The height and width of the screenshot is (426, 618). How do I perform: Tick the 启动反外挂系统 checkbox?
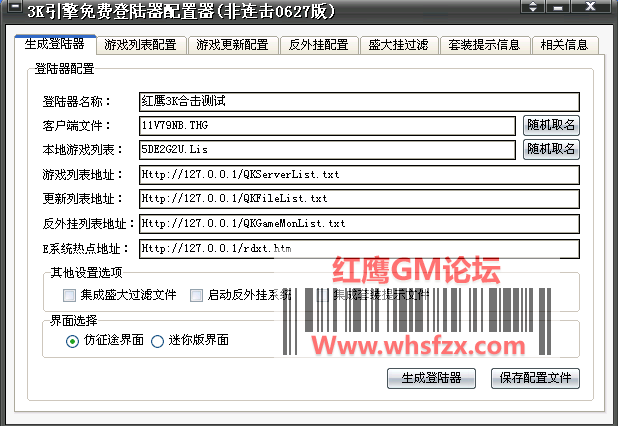pos(196,295)
